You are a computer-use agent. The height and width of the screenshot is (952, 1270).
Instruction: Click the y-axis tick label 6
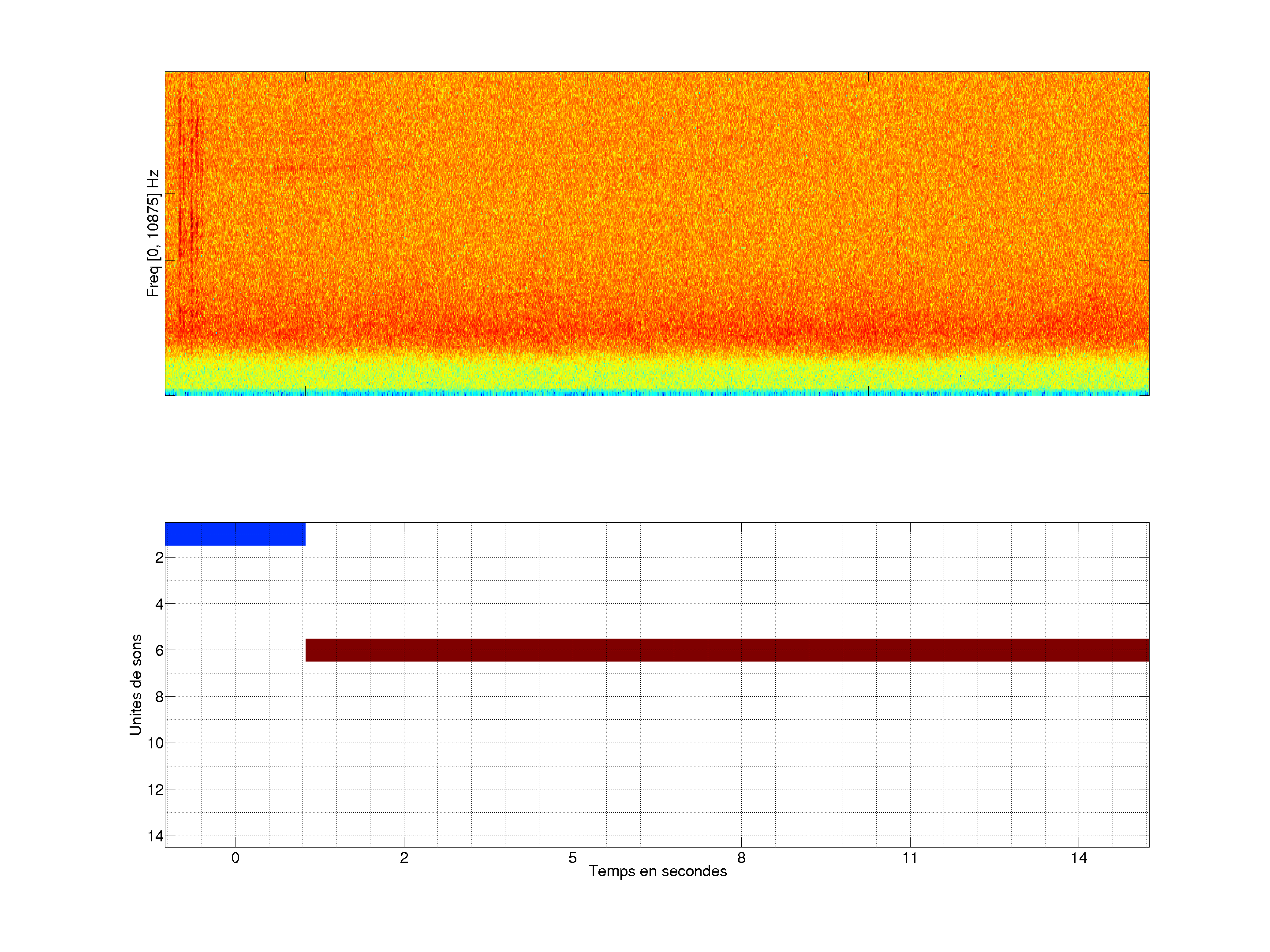click(159, 650)
